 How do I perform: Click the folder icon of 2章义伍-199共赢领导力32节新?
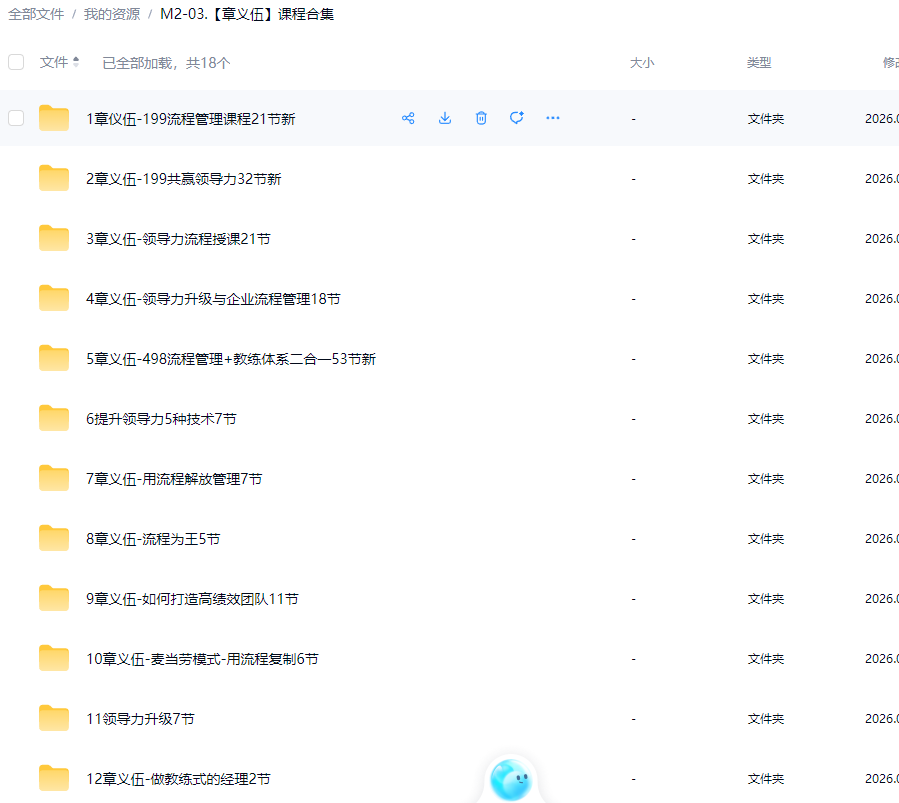click(53, 178)
